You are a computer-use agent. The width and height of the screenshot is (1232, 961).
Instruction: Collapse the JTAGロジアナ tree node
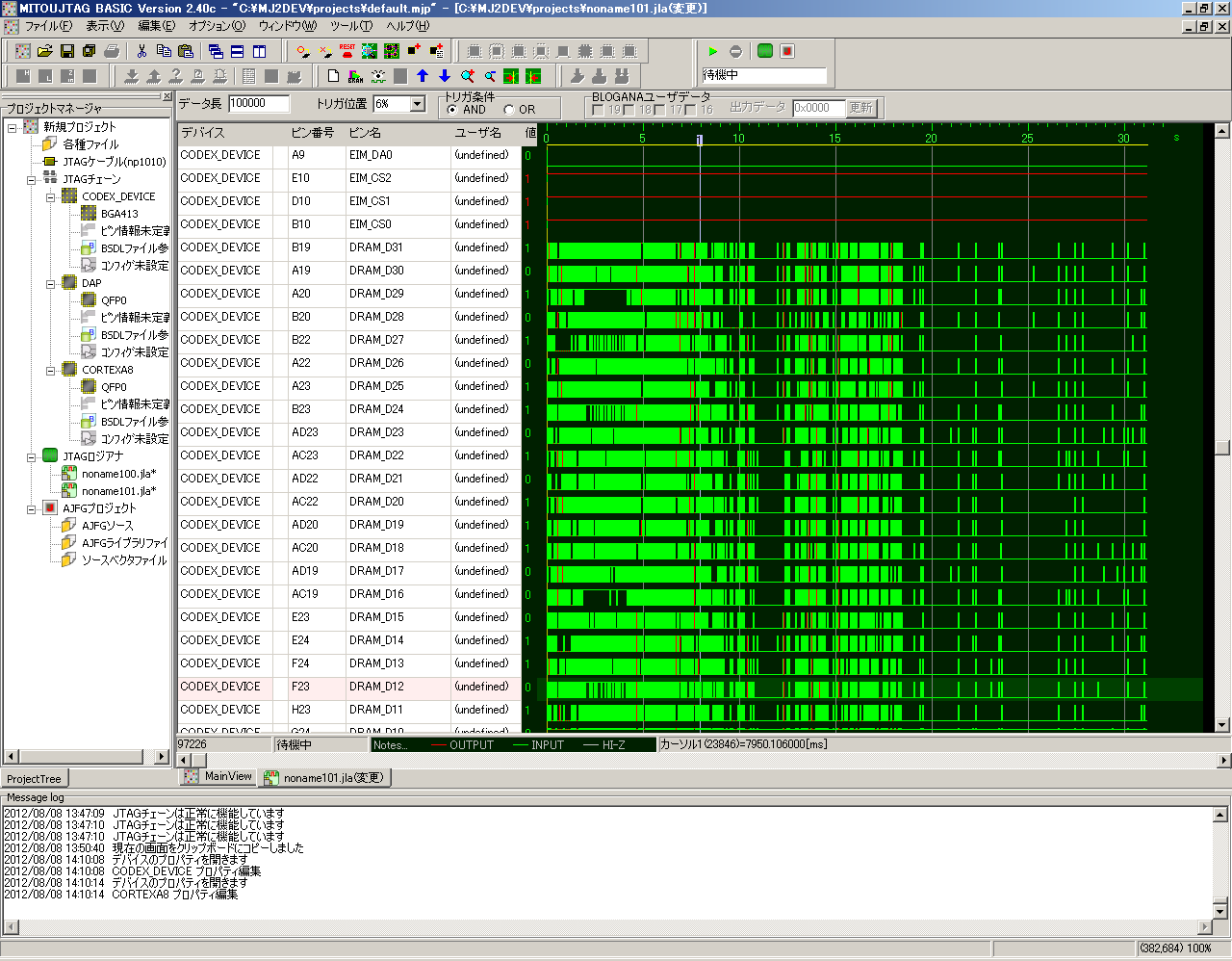pyautogui.click(x=32, y=456)
